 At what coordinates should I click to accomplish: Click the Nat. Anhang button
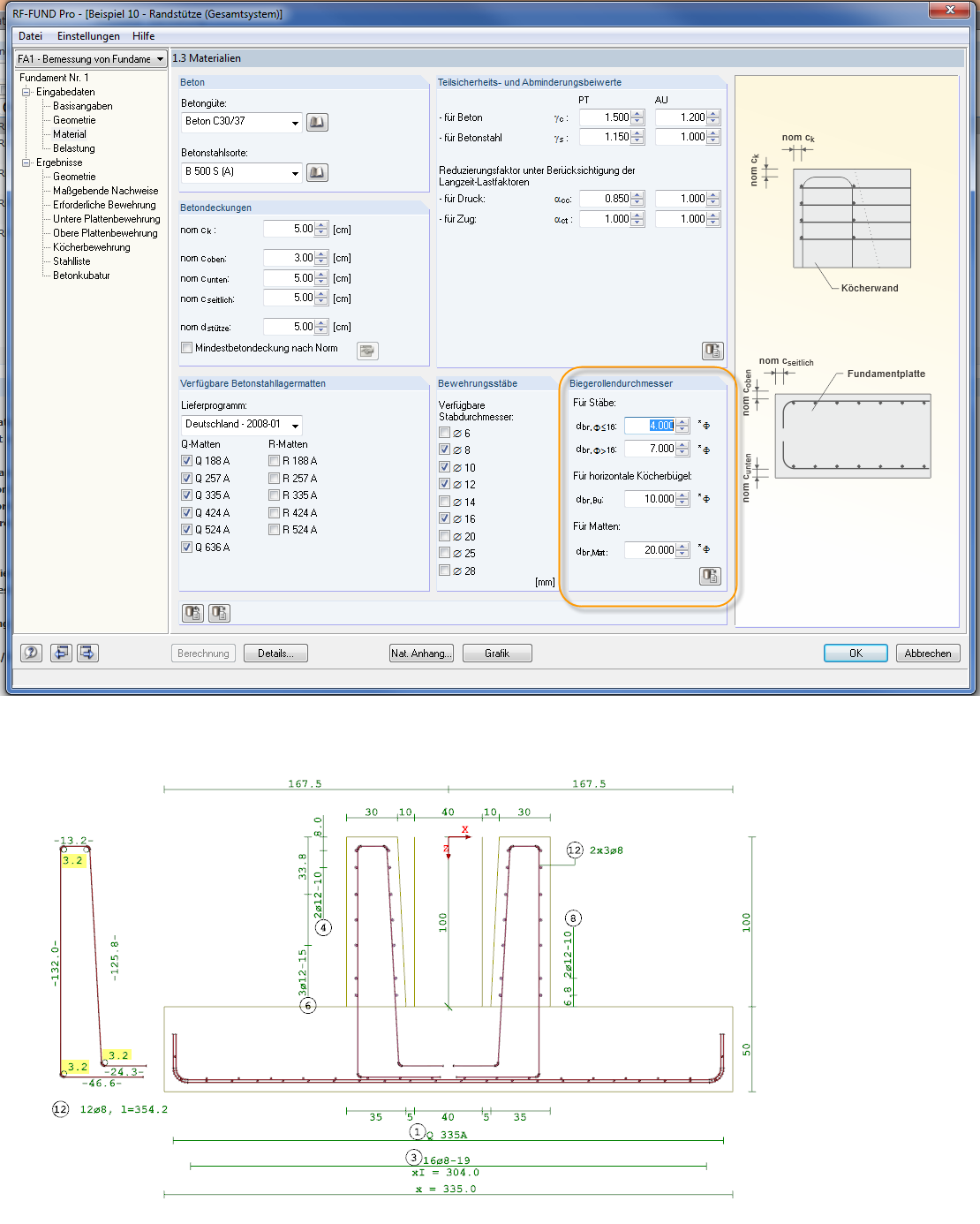point(421,654)
